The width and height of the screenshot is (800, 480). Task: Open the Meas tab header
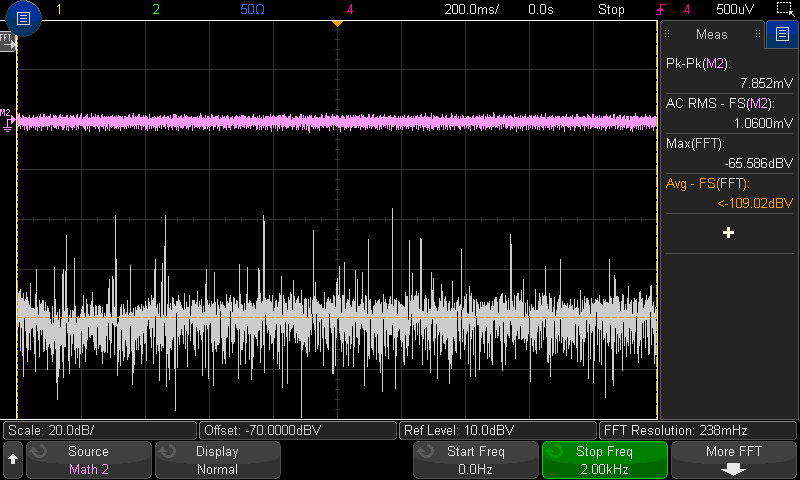pyautogui.click(x=712, y=34)
